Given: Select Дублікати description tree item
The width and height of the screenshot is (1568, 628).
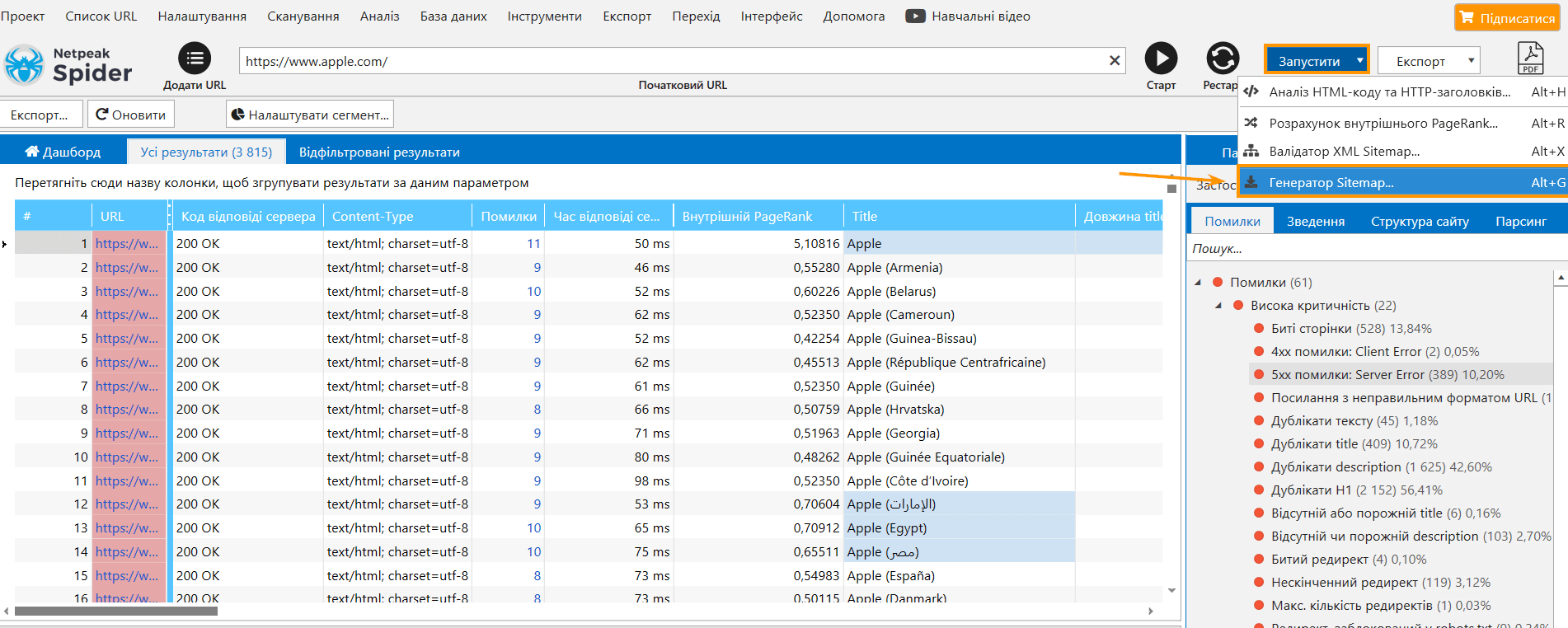Looking at the screenshot, I should 1381,466.
